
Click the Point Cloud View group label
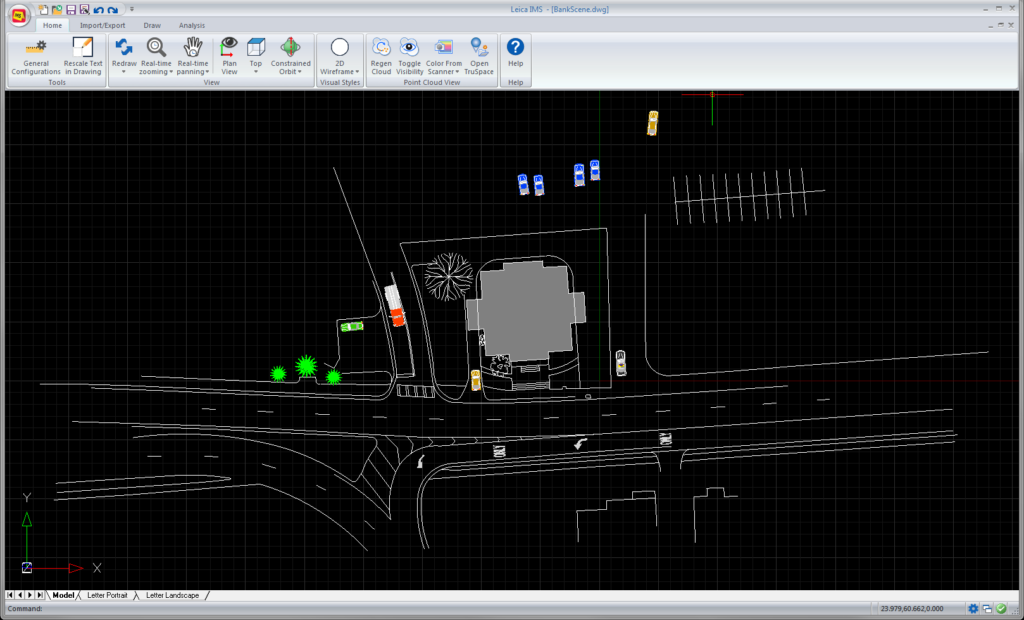coord(432,82)
